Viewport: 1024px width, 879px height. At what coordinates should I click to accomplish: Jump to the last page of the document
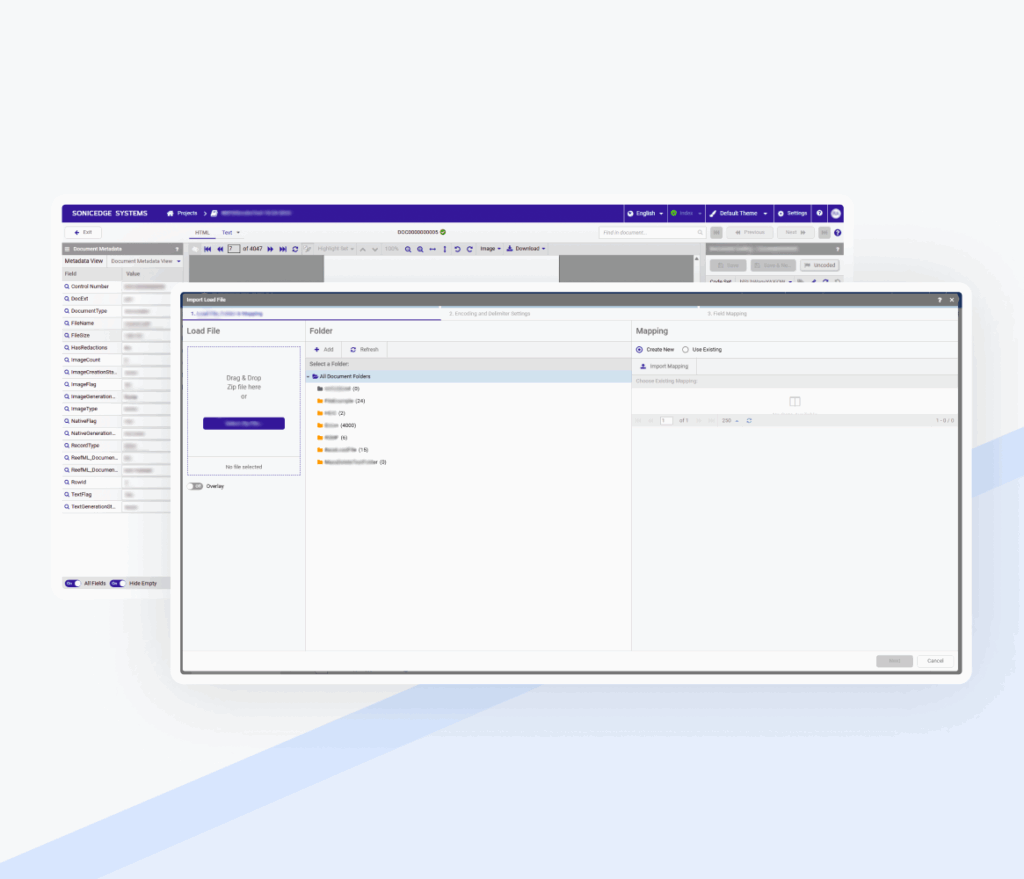[284, 249]
